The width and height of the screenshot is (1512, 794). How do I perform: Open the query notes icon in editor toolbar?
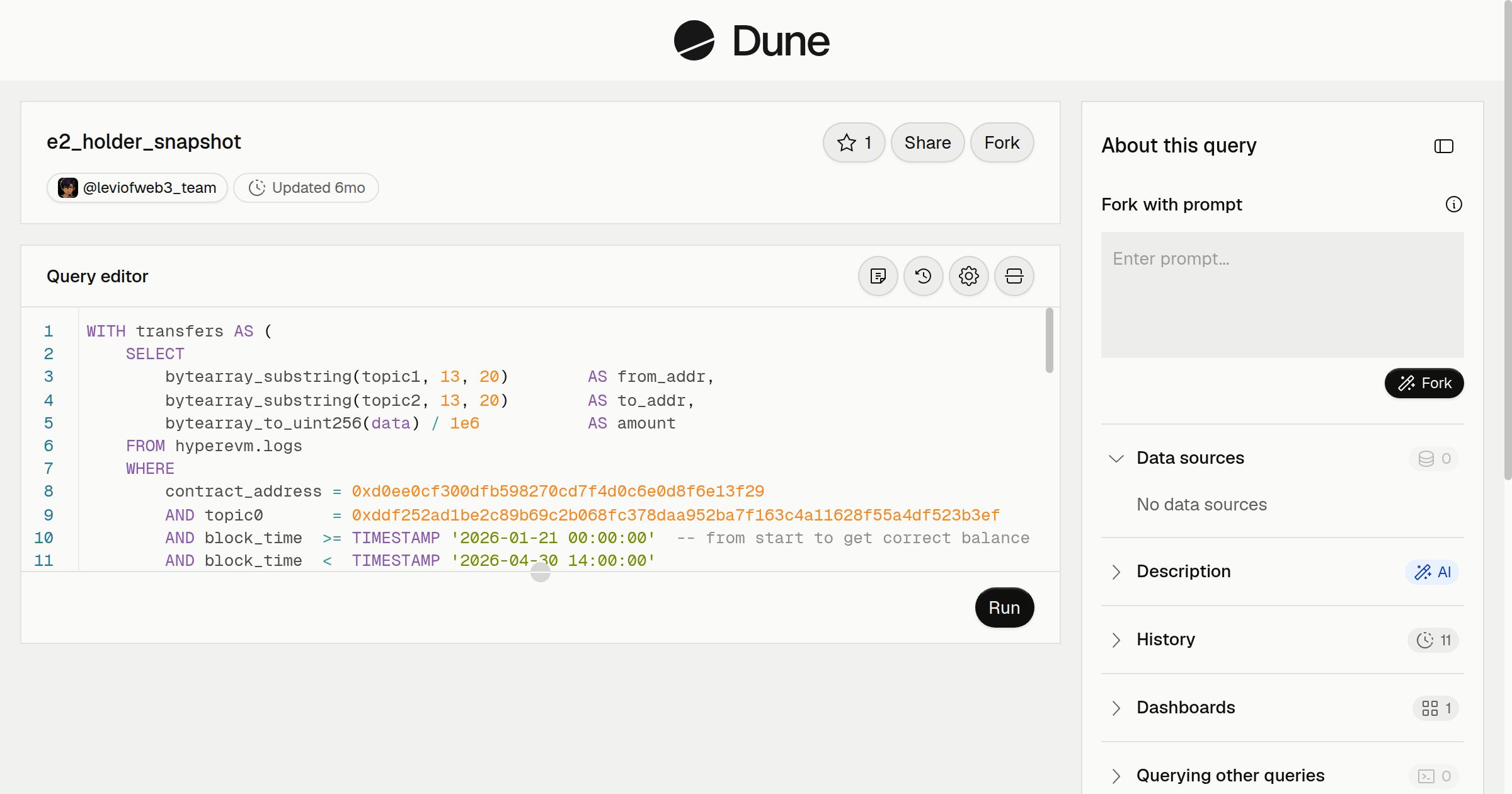click(878, 276)
